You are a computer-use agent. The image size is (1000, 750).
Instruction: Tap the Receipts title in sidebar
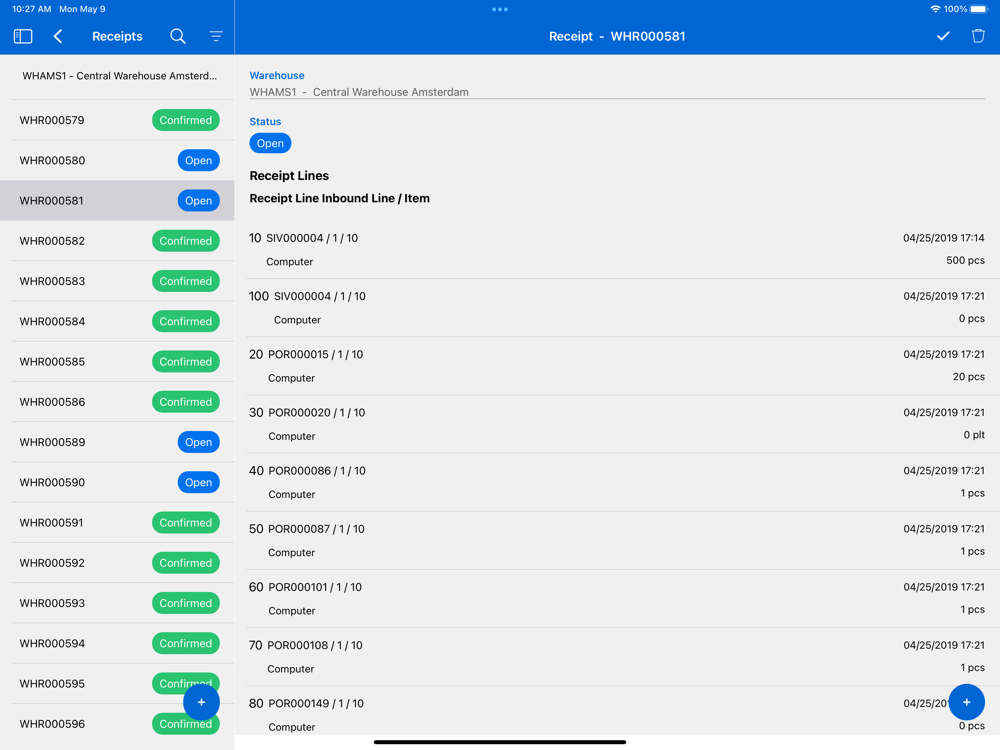pyautogui.click(x=117, y=36)
